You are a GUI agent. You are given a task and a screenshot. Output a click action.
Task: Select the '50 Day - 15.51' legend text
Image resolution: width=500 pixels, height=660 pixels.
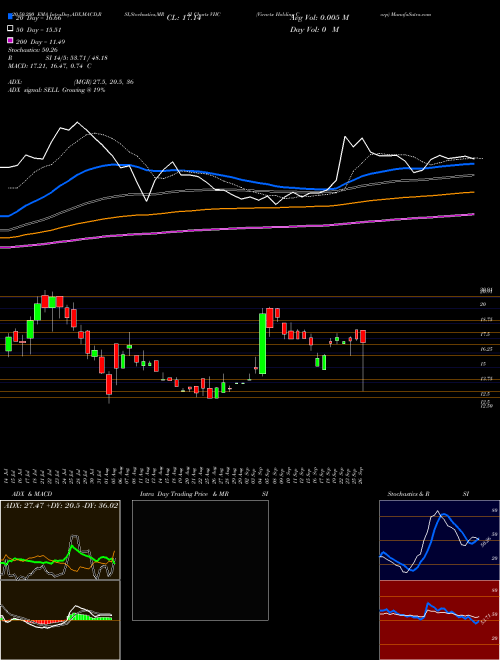39,30
